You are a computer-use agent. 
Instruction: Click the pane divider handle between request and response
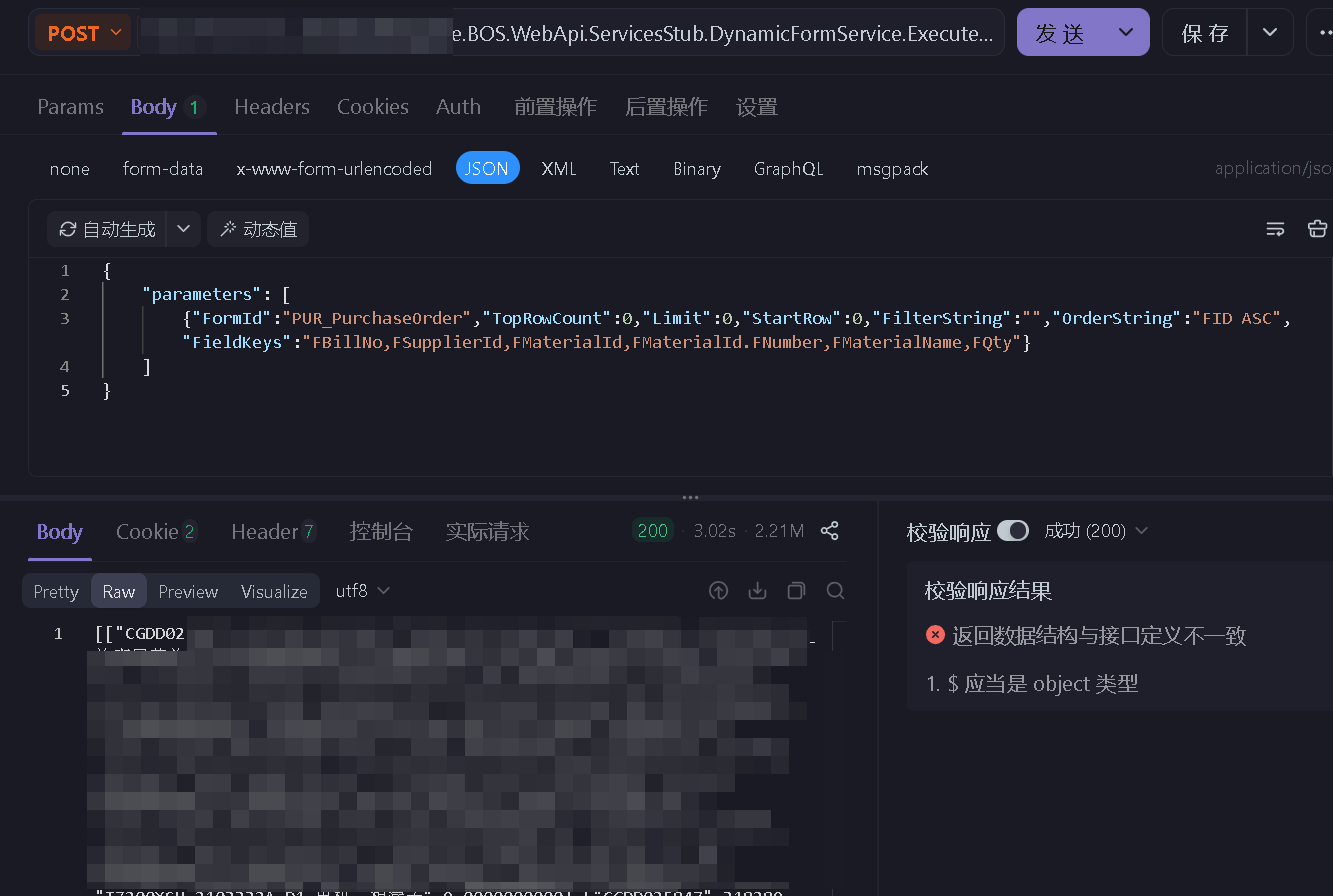(x=690, y=497)
